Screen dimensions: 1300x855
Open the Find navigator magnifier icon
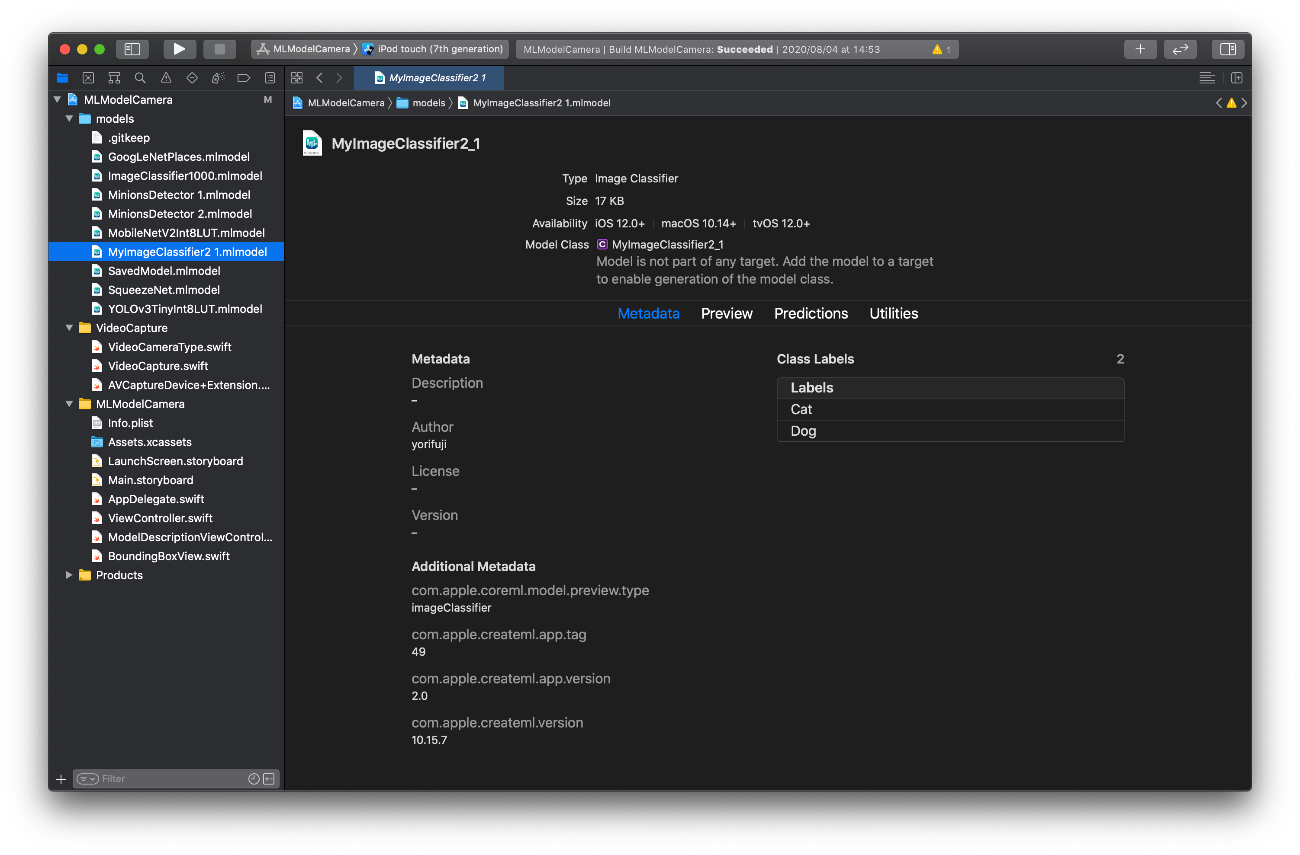point(140,78)
